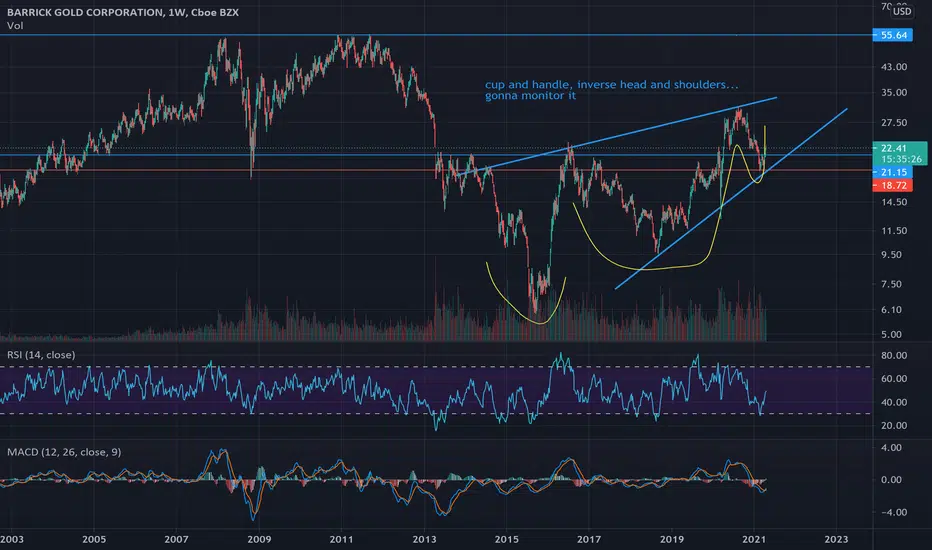The image size is (932, 550).
Task: Select the red horizontal line at 18.72
Action: (x=436, y=171)
